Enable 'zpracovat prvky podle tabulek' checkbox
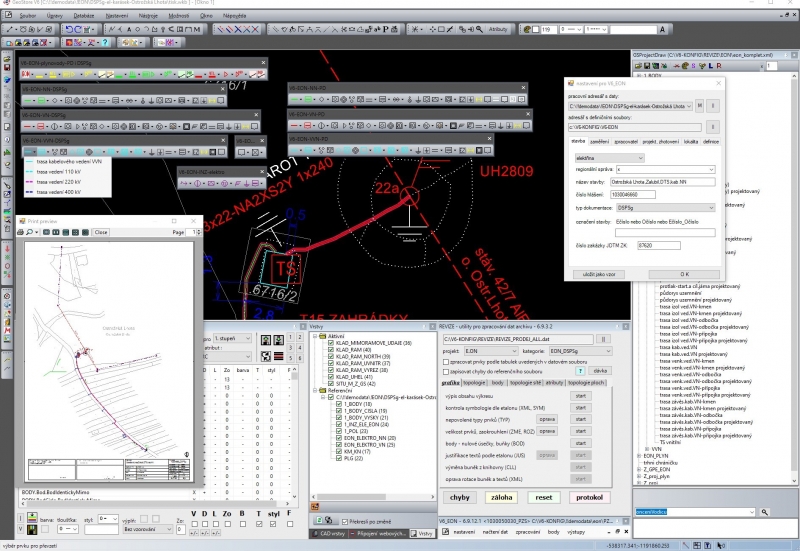The height and width of the screenshot is (551, 800). tap(446, 362)
